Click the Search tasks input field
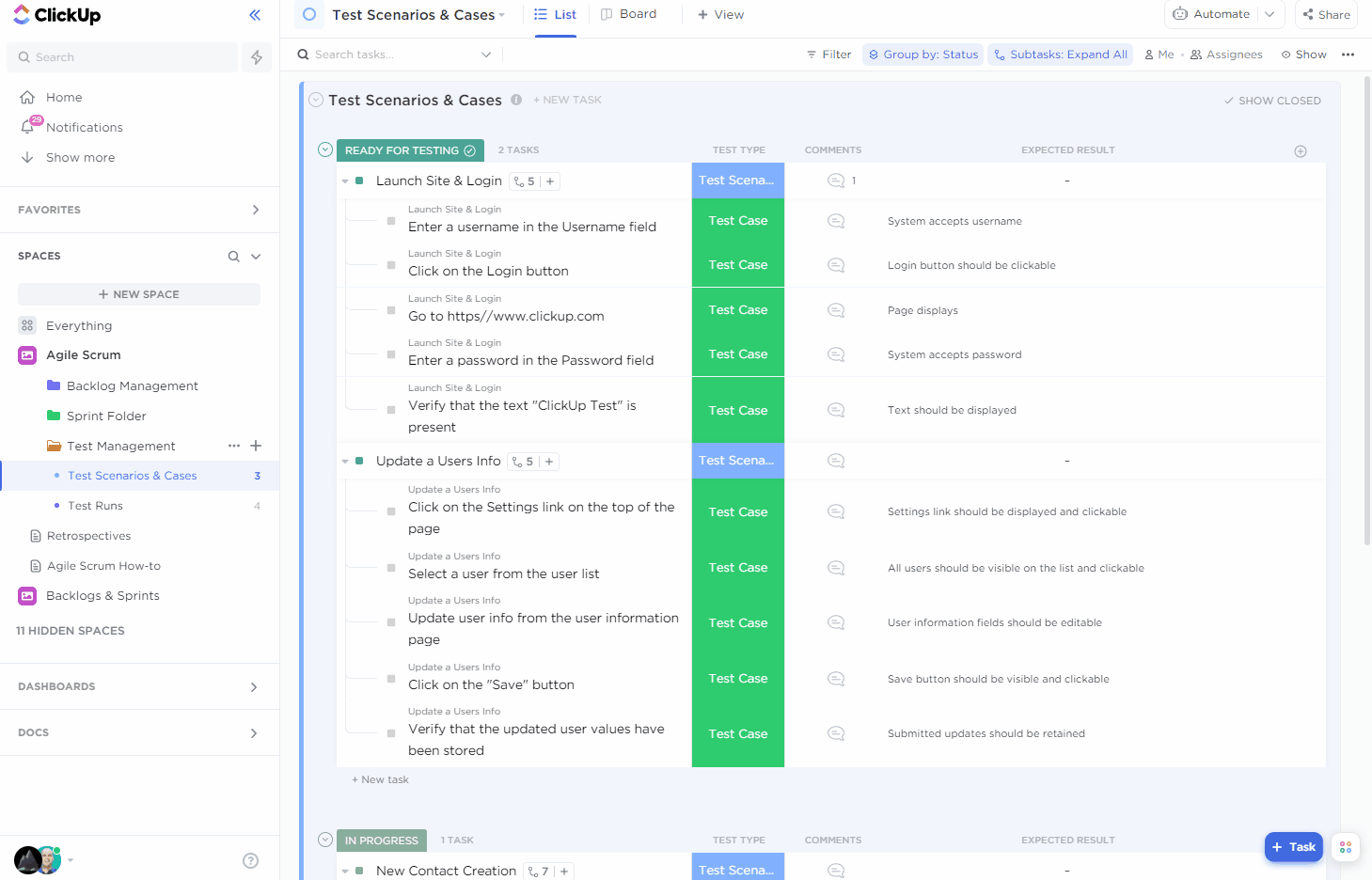This screenshot has height=880, width=1372. [395, 55]
